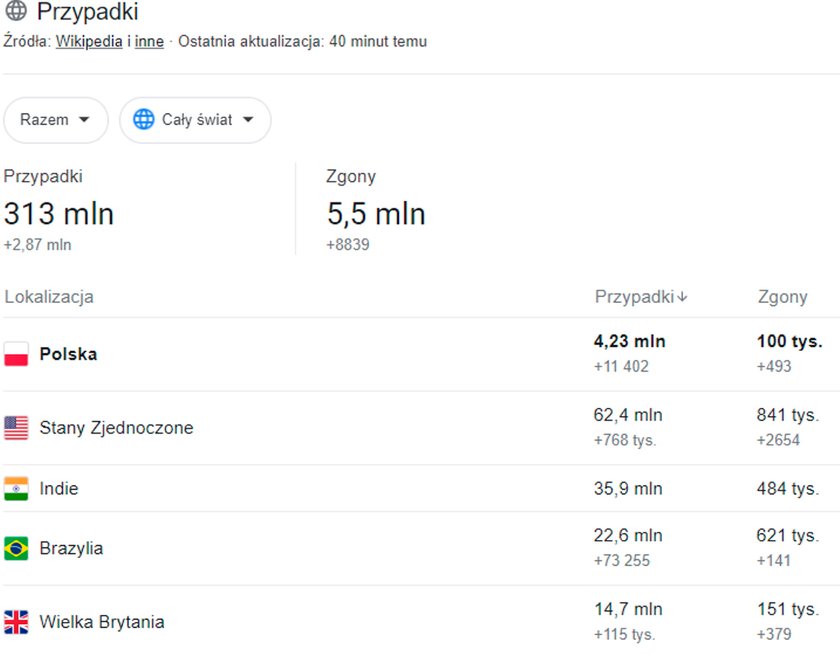Select the Wielka Brytania row
840x654 pixels.
click(420, 620)
